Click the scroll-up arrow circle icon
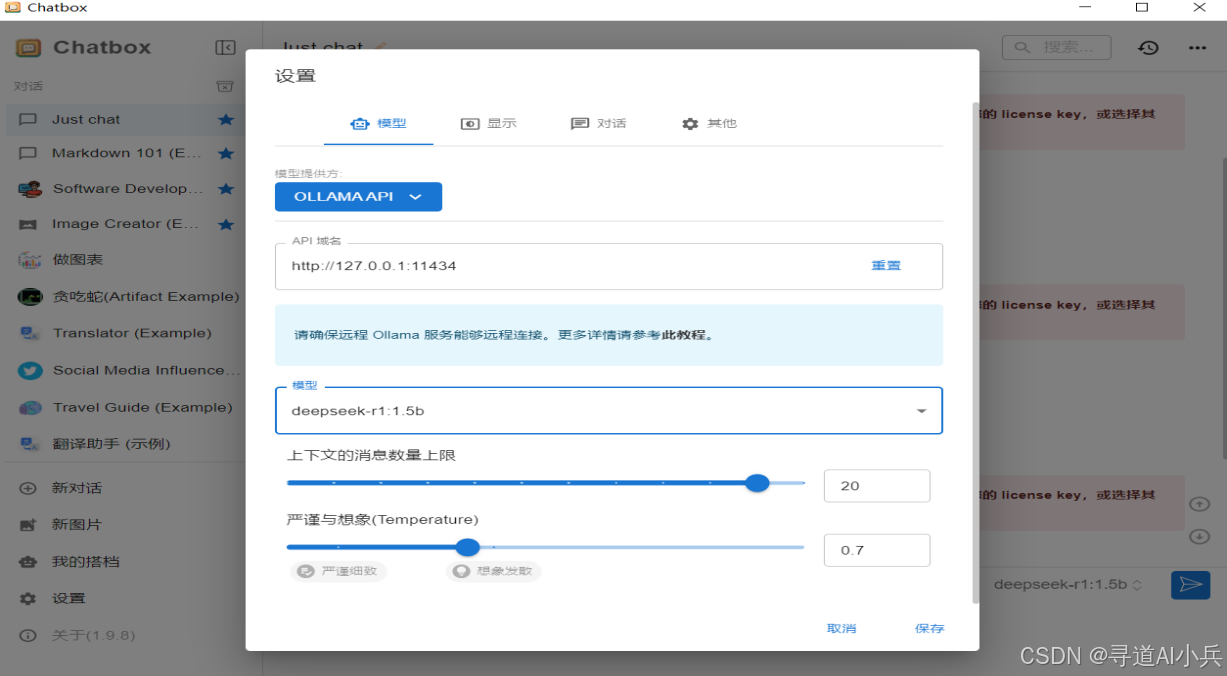 [x=1199, y=504]
